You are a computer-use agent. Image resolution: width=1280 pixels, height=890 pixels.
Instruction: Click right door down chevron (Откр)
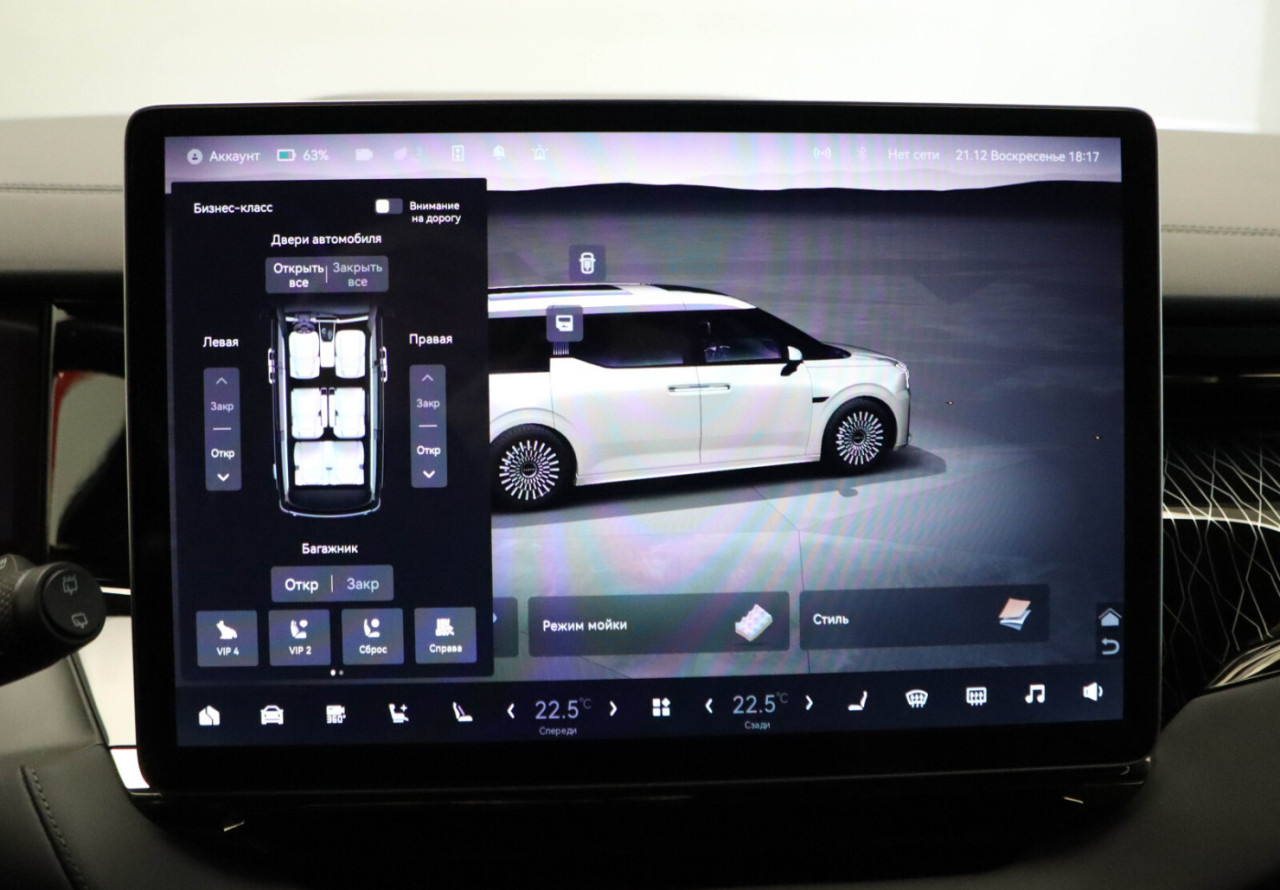click(x=428, y=473)
